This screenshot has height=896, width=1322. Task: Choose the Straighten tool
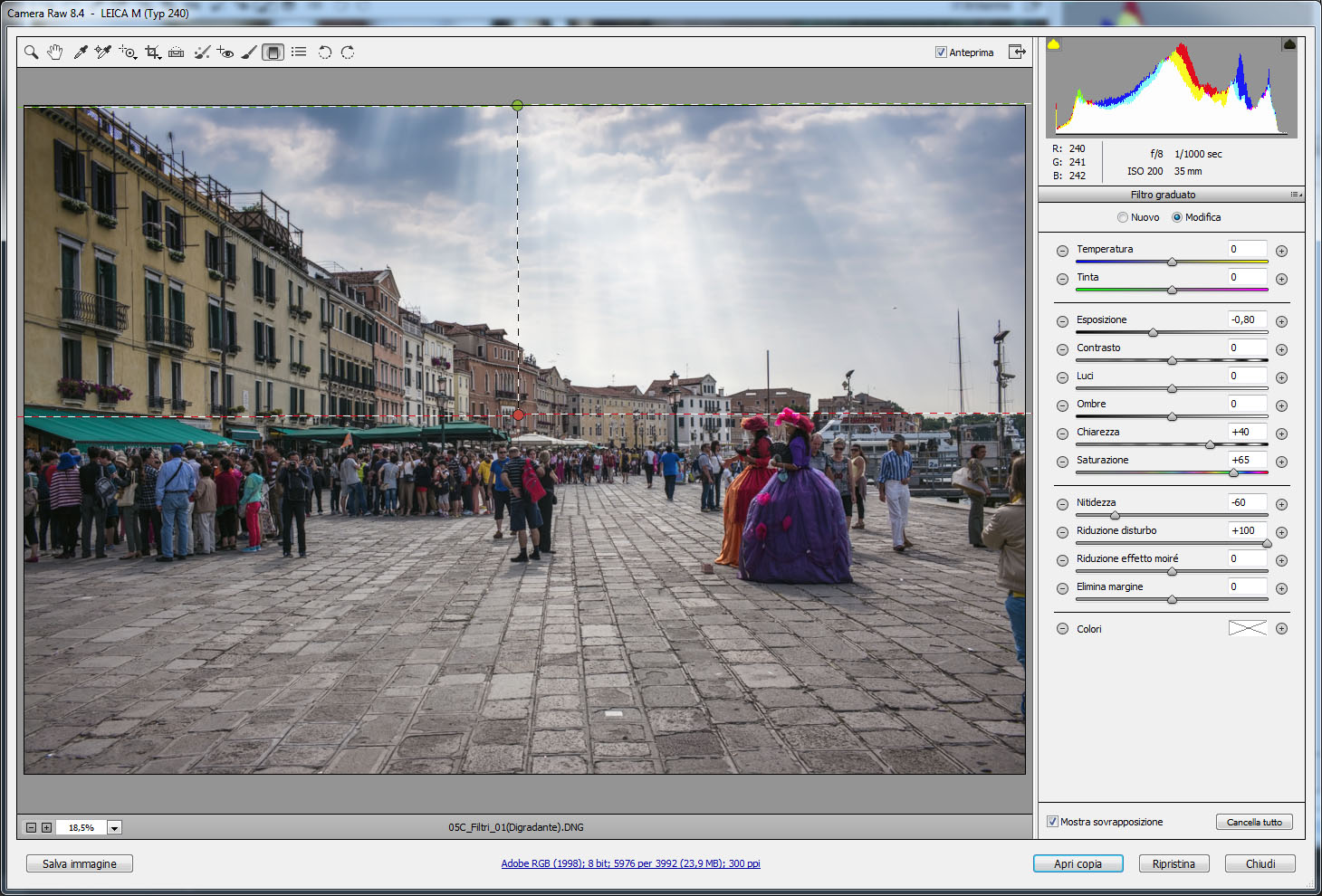pyautogui.click(x=177, y=52)
